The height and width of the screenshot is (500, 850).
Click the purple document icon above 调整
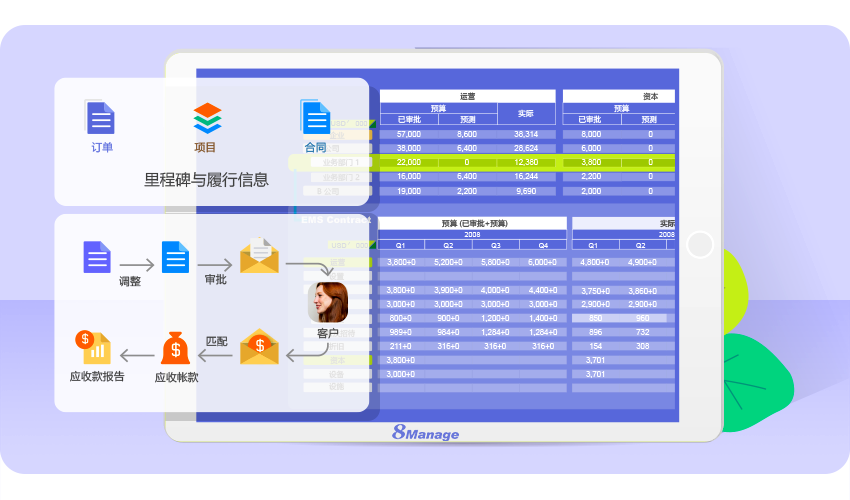point(97,257)
